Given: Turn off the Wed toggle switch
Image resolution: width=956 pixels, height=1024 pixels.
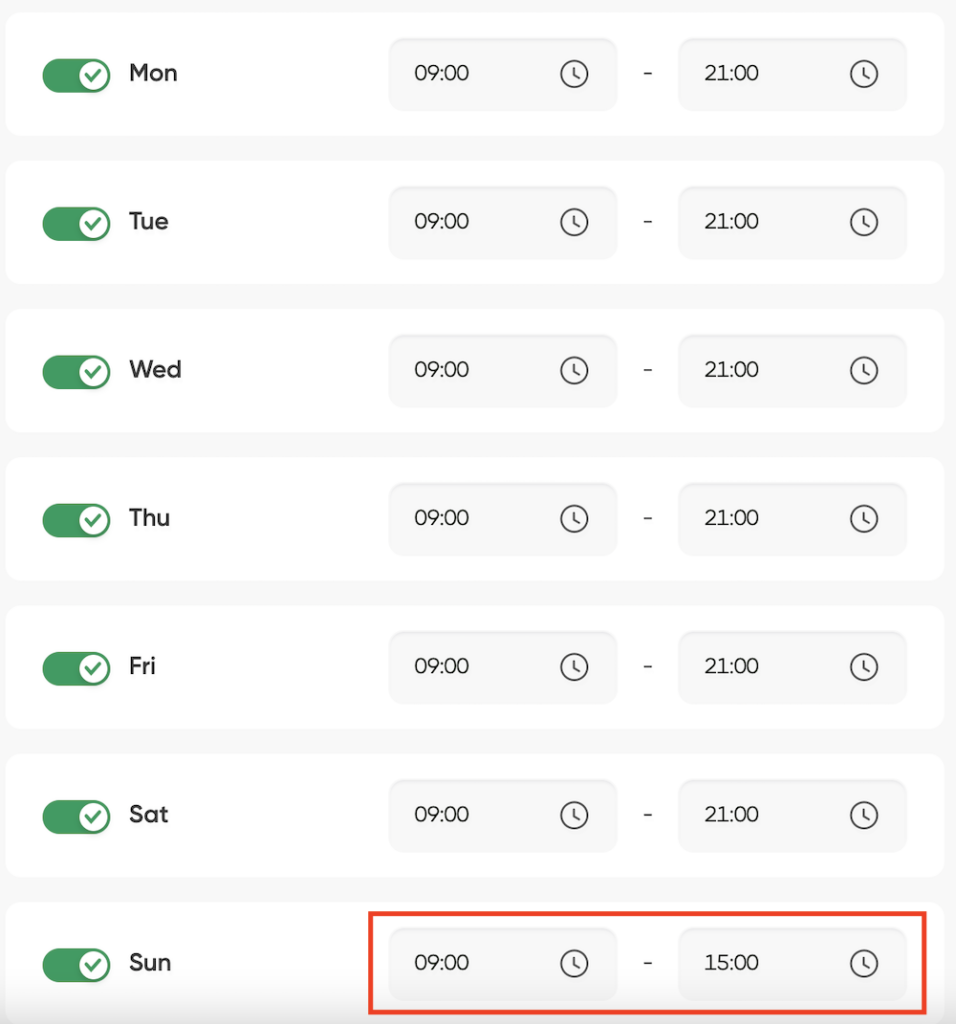Looking at the screenshot, I should (76, 372).
